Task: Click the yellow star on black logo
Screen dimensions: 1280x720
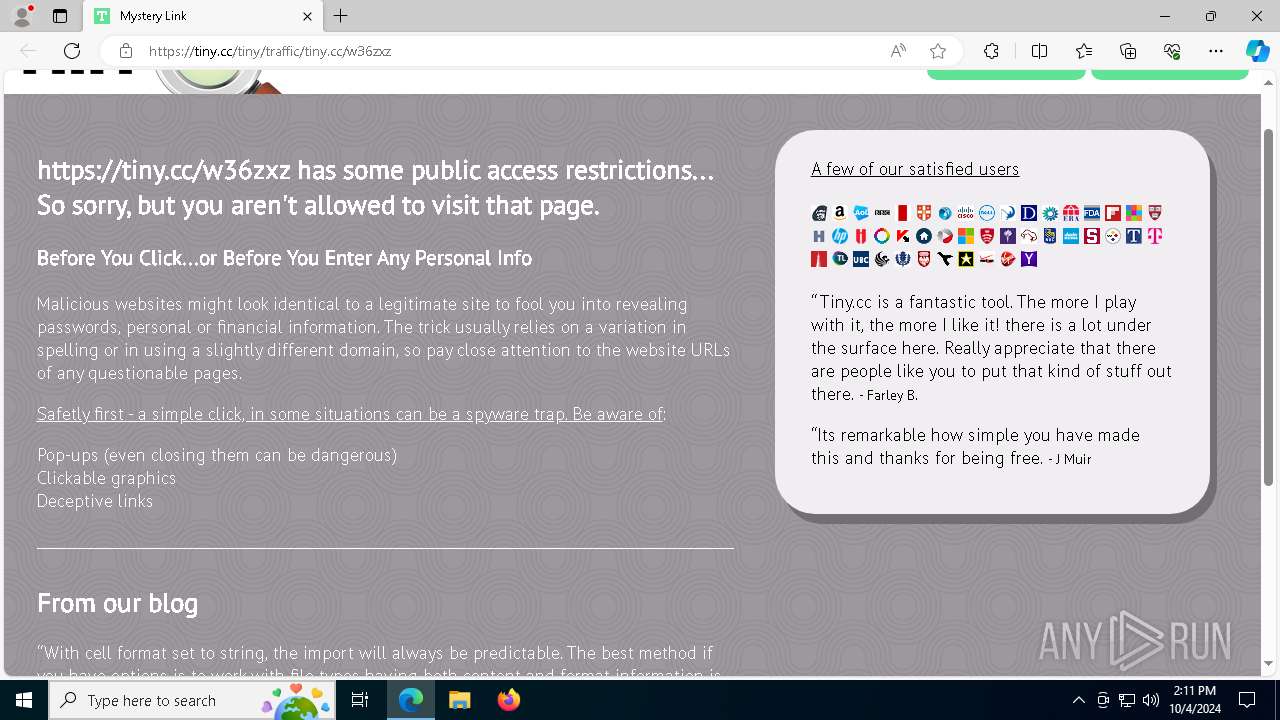Action: [966, 259]
